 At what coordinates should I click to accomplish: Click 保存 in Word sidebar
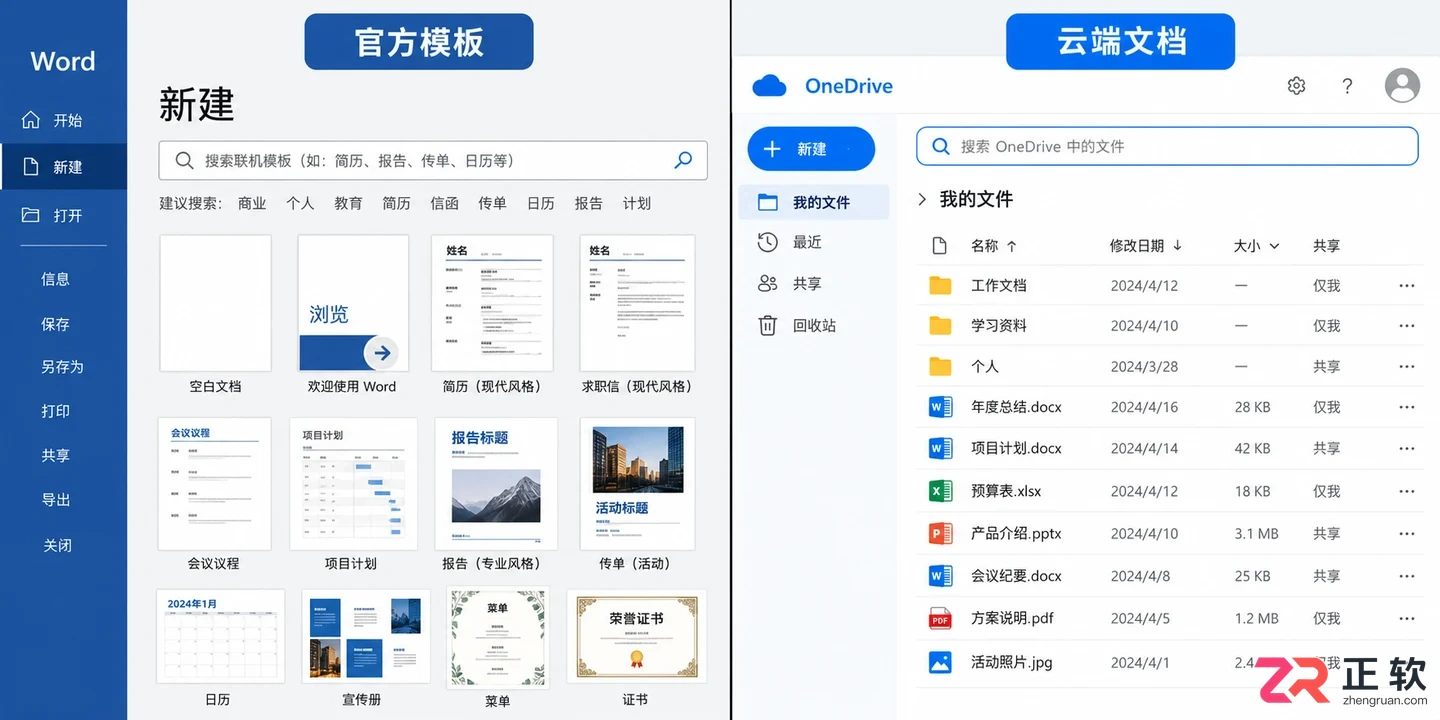pyautogui.click(x=56, y=324)
